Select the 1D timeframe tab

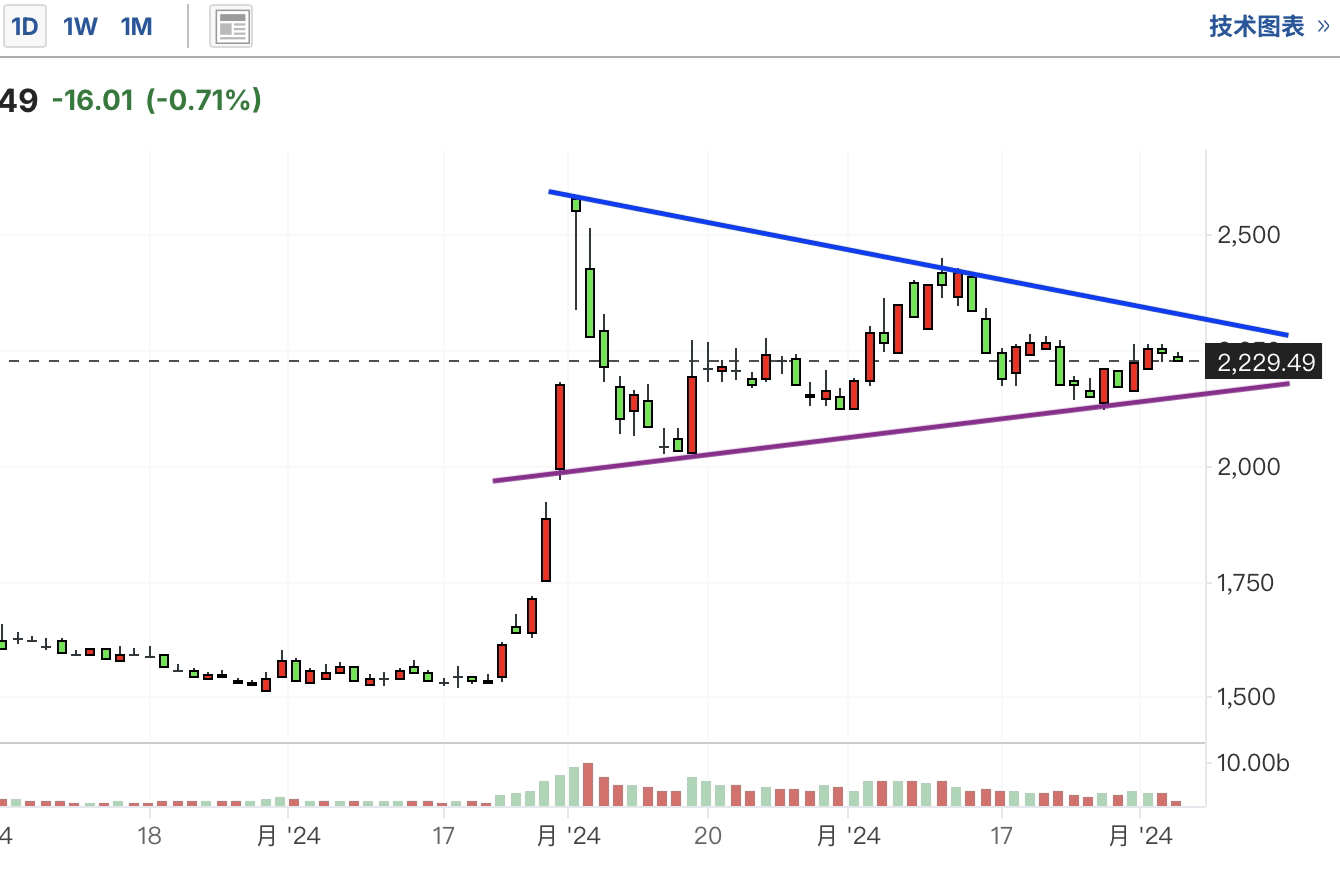click(x=24, y=27)
